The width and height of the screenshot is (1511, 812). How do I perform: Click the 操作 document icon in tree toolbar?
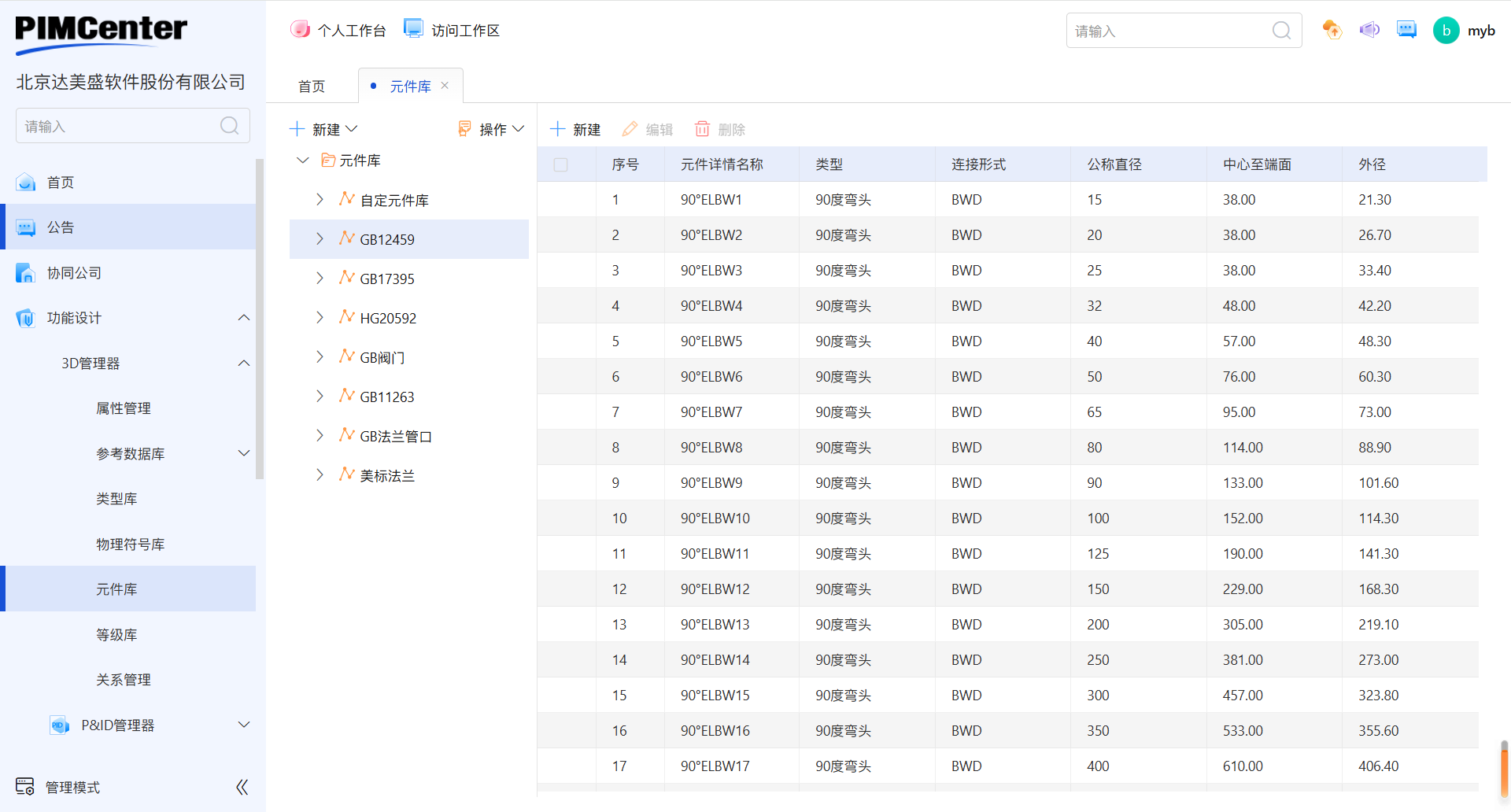point(465,129)
